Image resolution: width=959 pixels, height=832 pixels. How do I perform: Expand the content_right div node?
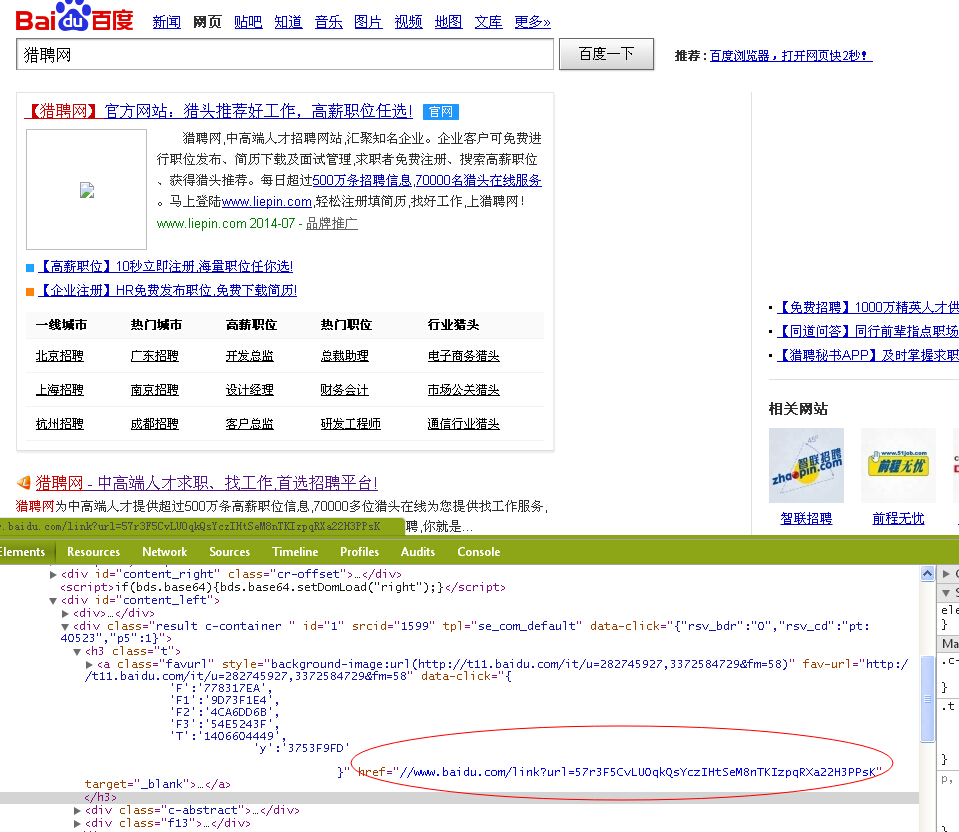pyautogui.click(x=53, y=574)
